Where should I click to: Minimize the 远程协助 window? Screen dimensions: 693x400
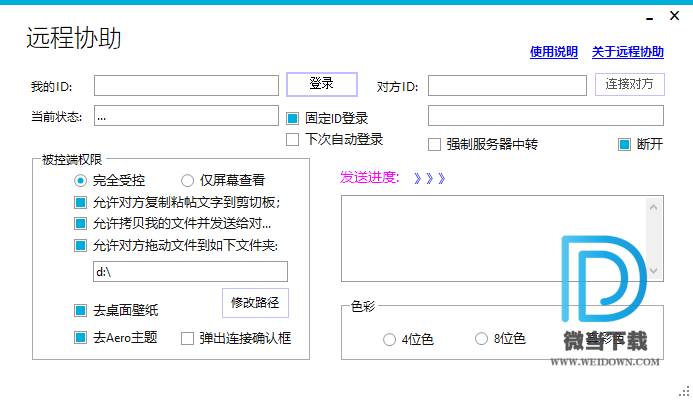(x=649, y=17)
